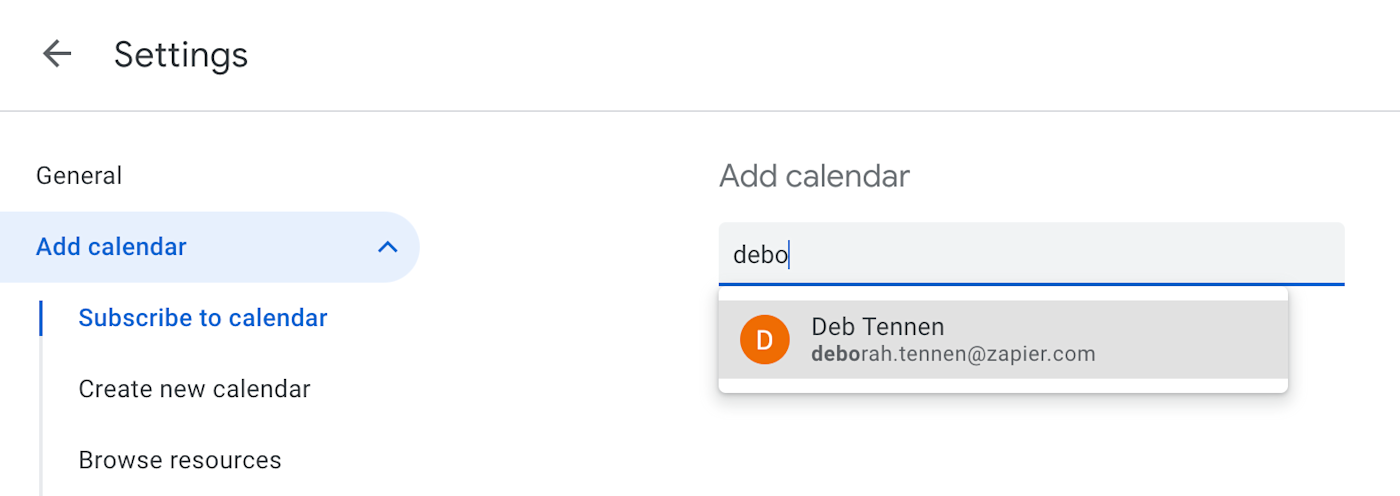Click blank area right of Deb Tennen's email
1400x496 pixels.
pos(1190,354)
